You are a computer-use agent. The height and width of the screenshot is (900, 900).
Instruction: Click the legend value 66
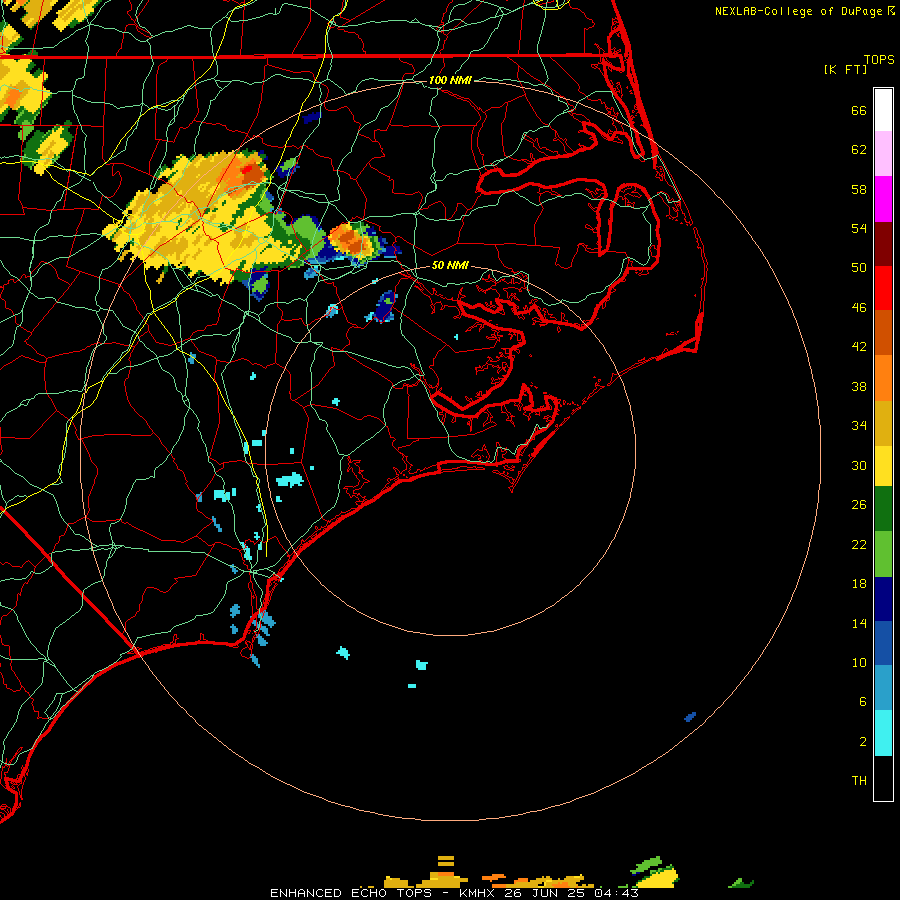point(859,111)
